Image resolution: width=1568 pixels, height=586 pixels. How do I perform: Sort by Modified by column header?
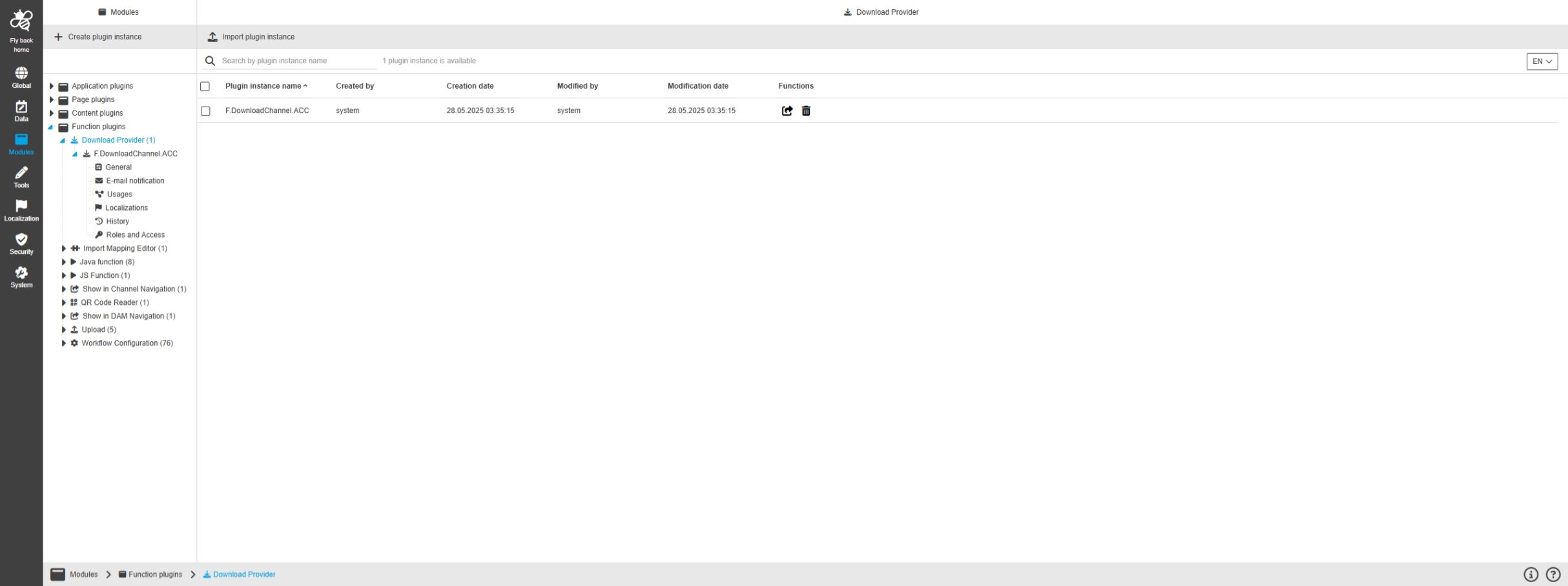pos(577,86)
